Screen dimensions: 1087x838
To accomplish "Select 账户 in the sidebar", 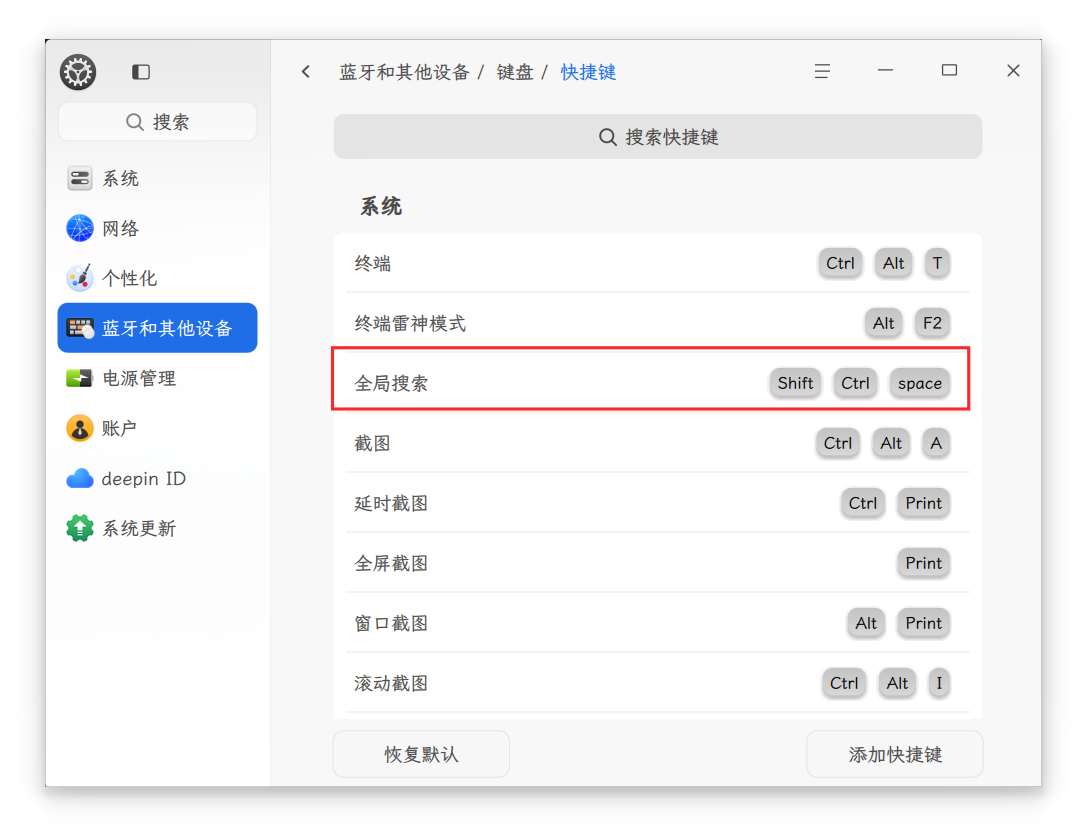I will (157, 428).
